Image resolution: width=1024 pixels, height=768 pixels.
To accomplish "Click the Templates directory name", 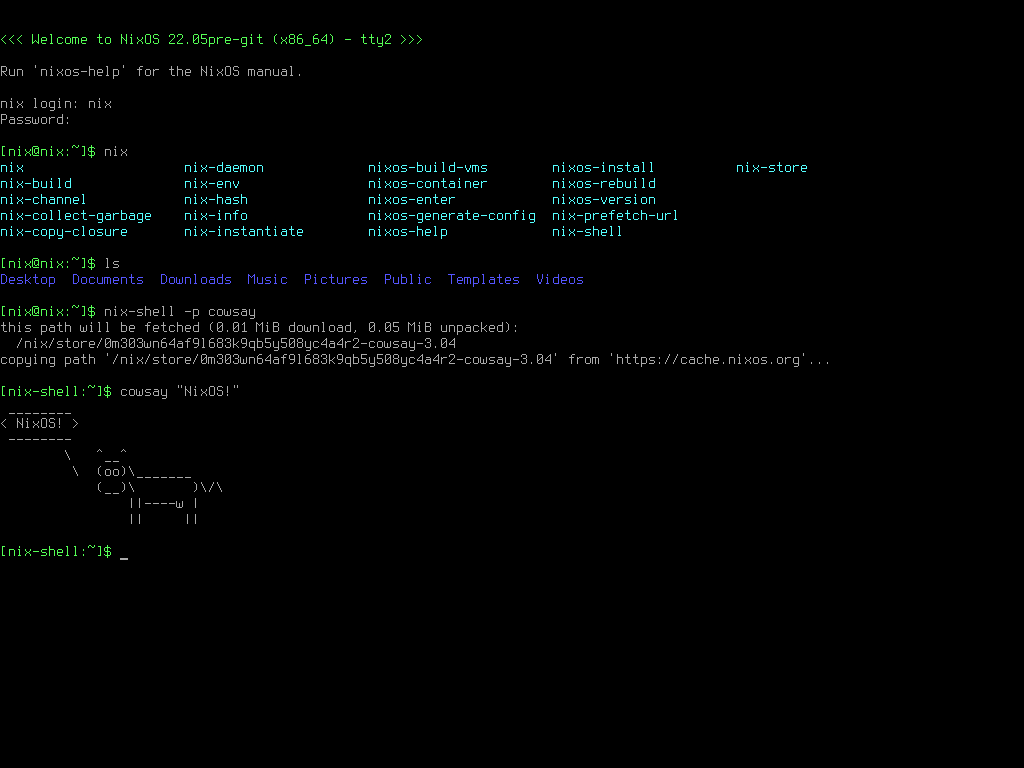I will coord(484,280).
